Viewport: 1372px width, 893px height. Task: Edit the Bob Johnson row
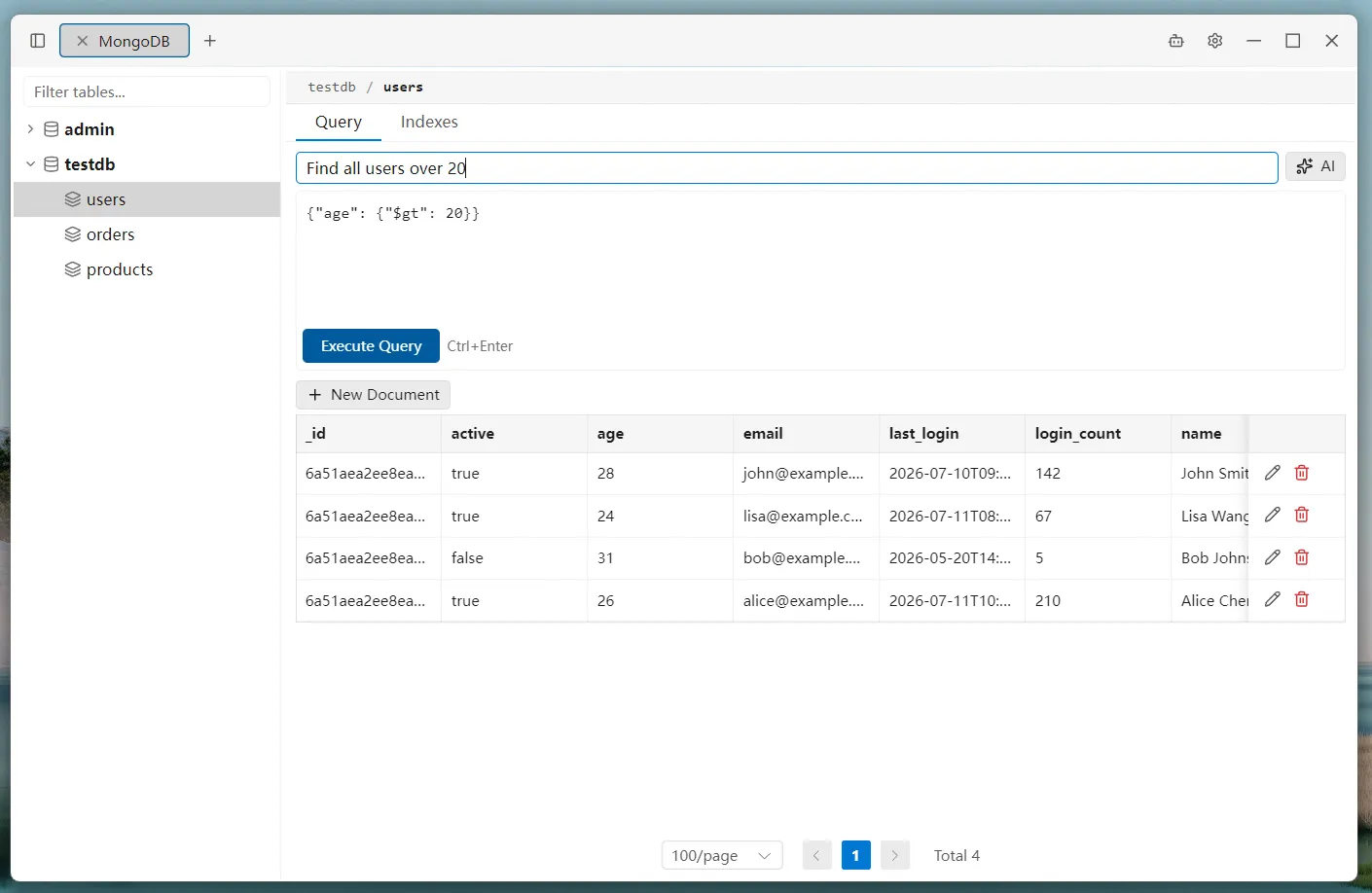coord(1273,557)
